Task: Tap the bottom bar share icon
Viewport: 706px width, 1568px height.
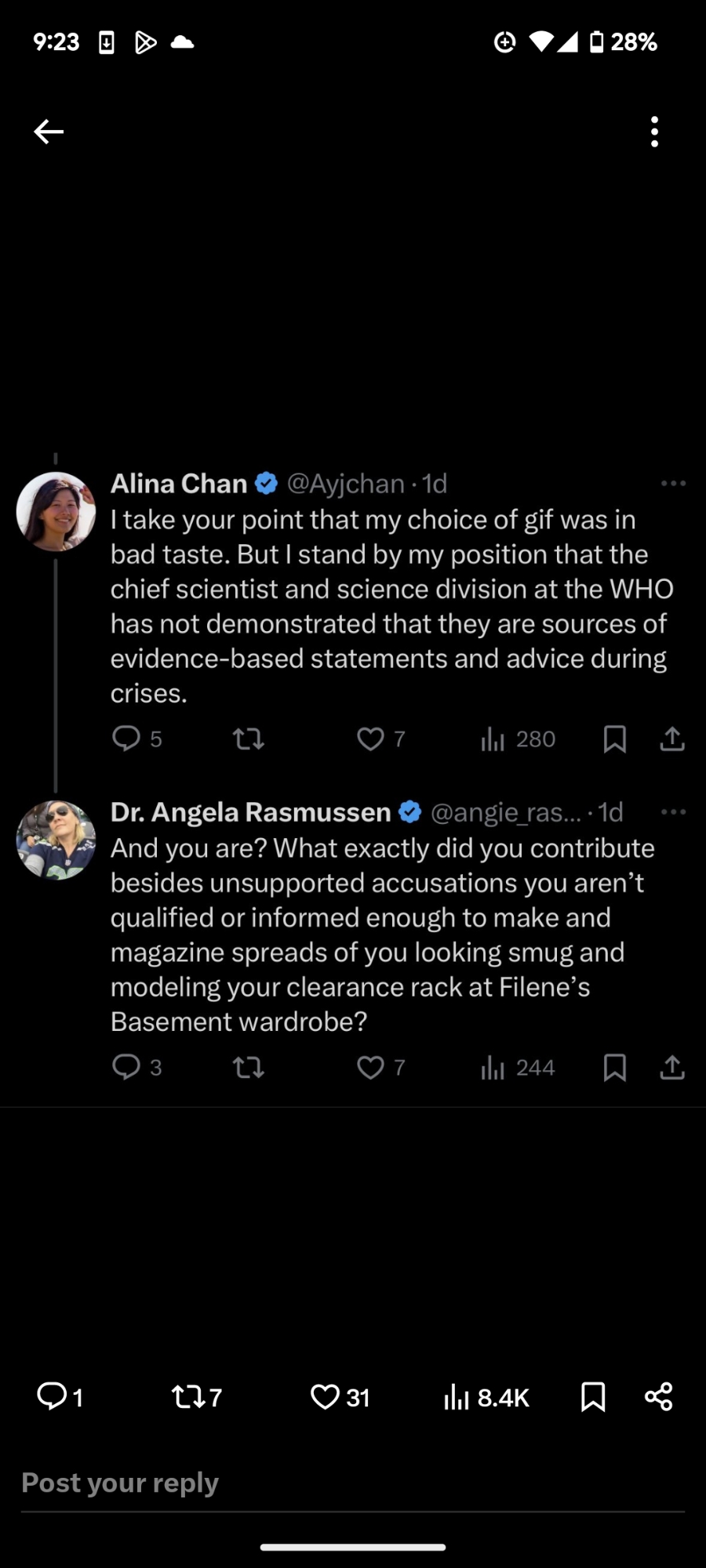Action: pyautogui.click(x=658, y=1396)
